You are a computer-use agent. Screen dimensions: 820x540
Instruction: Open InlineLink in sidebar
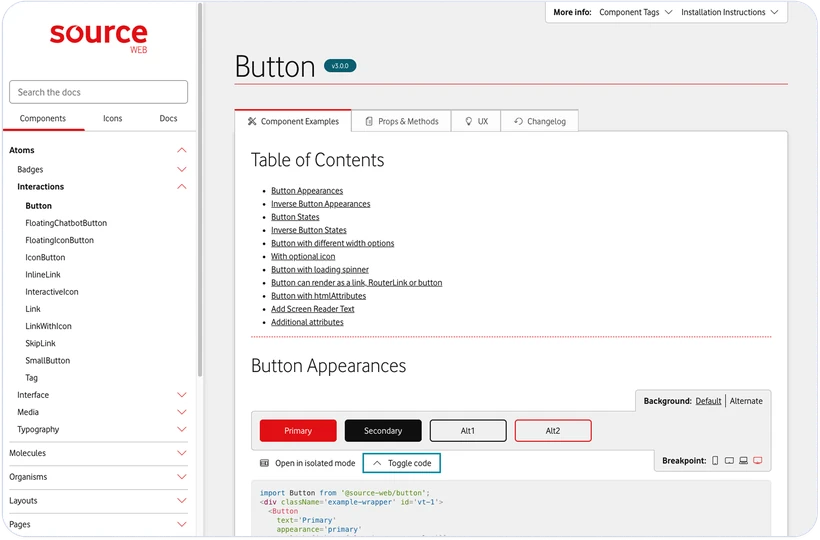point(43,275)
